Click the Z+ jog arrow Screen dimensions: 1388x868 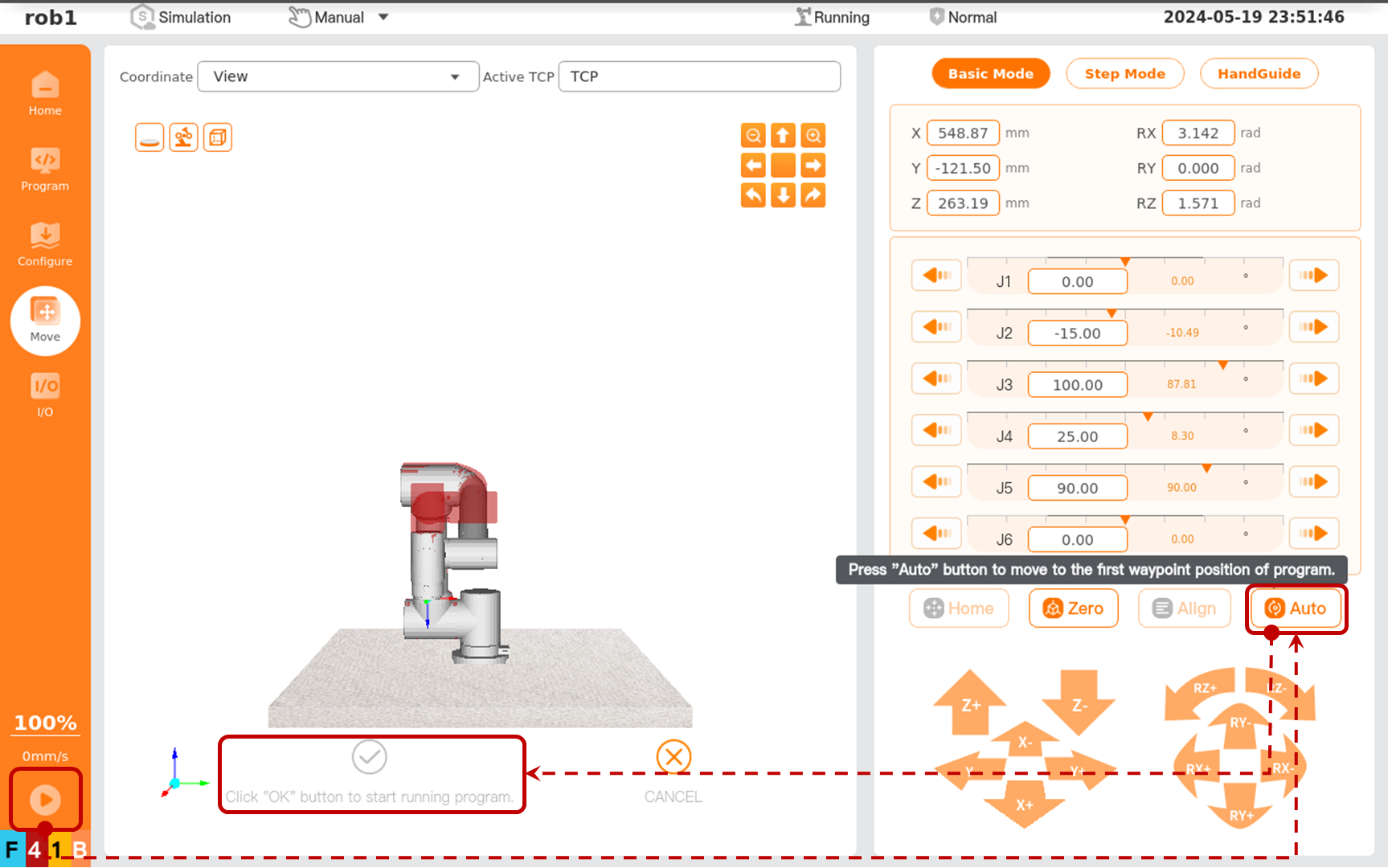click(x=970, y=704)
